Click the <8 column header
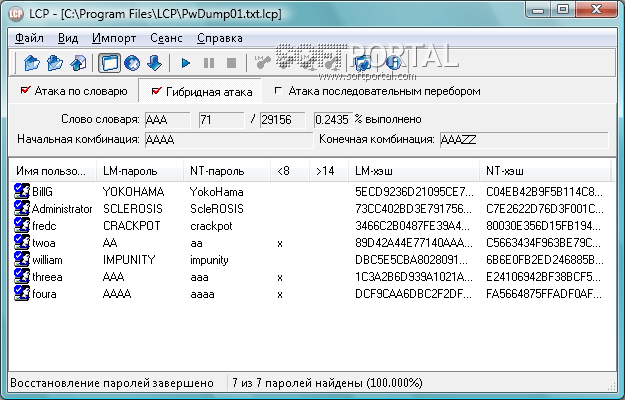The width and height of the screenshot is (625, 400). click(290, 171)
